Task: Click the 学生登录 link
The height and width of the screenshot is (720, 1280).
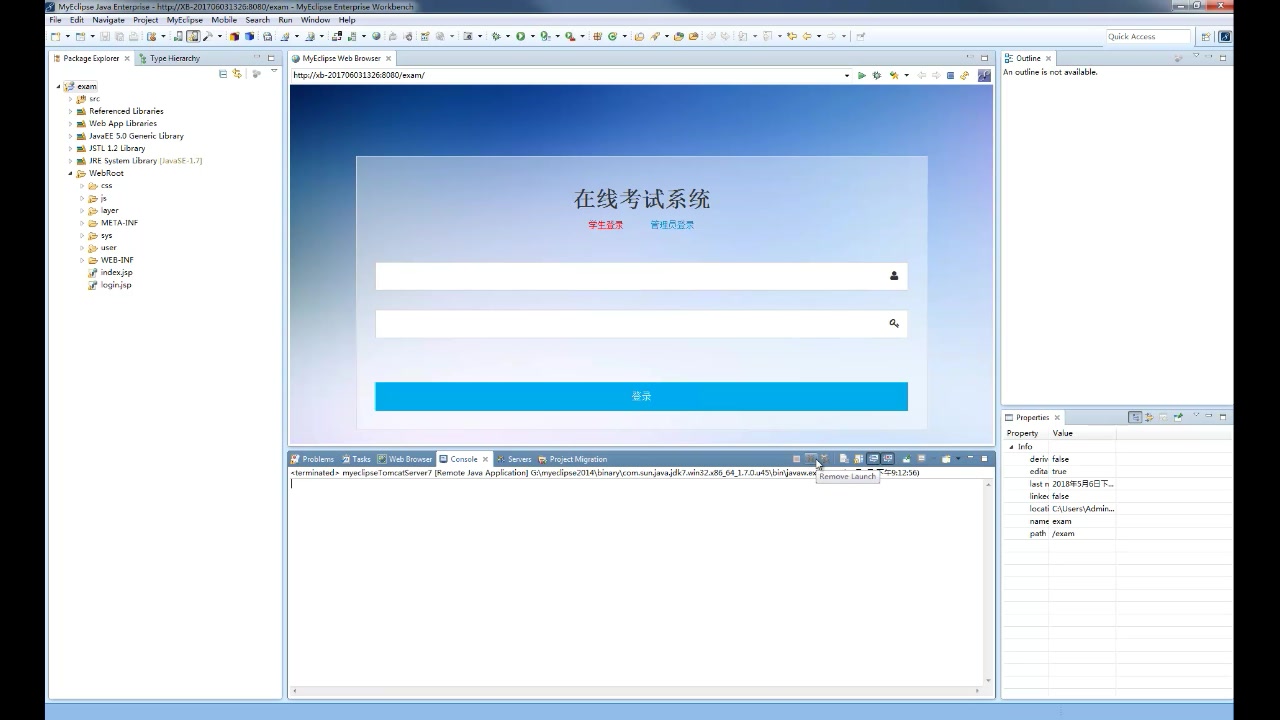Action: coord(605,225)
